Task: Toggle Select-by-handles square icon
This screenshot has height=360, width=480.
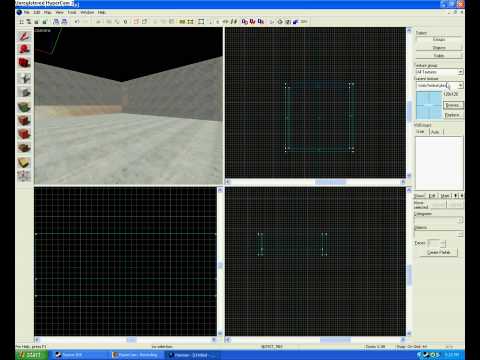Action: click(201, 22)
